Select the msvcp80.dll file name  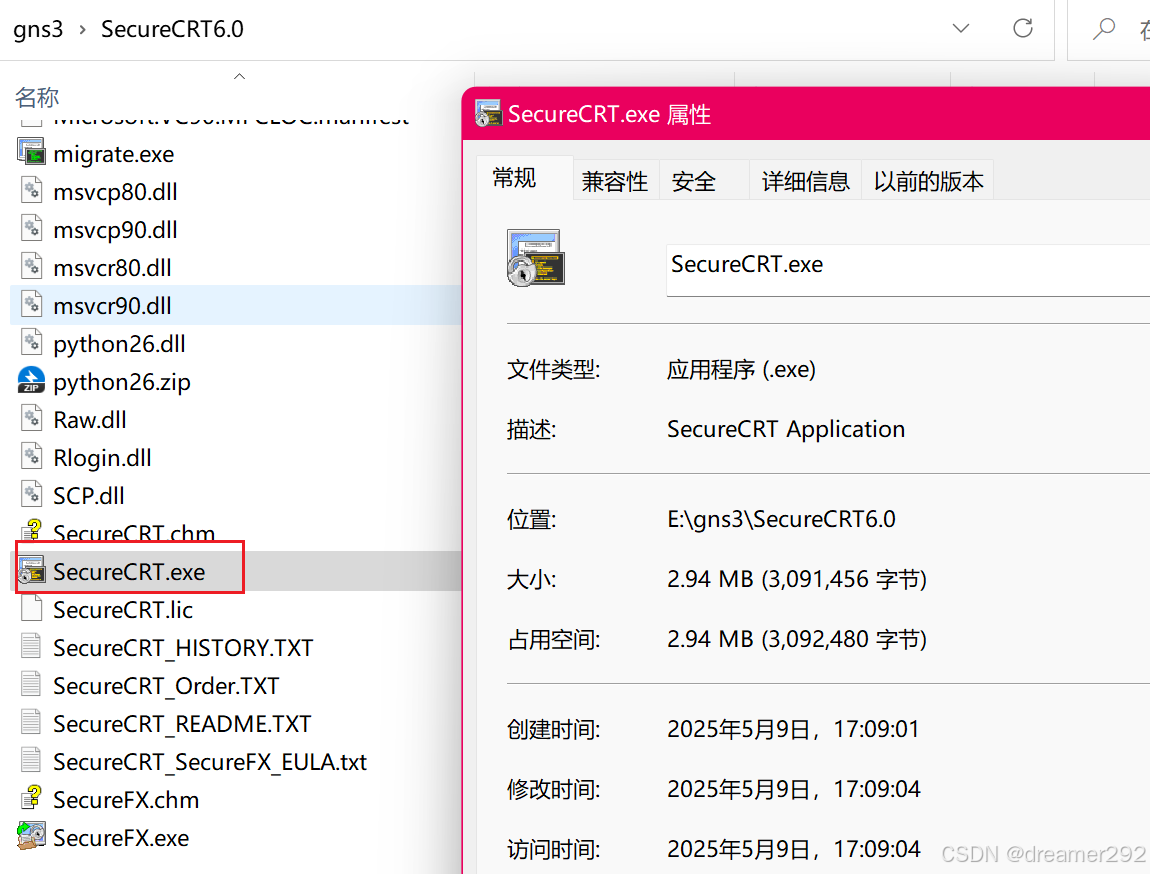[x=115, y=192]
